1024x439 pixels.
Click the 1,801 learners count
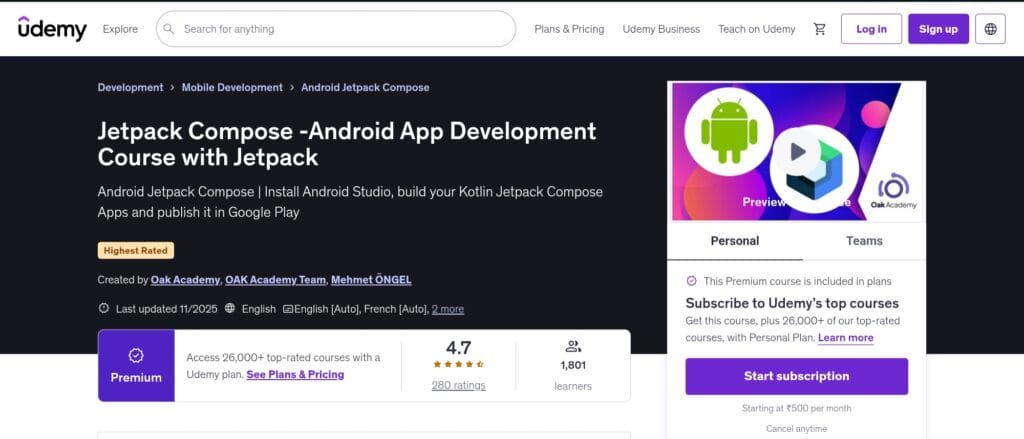[x=573, y=365]
